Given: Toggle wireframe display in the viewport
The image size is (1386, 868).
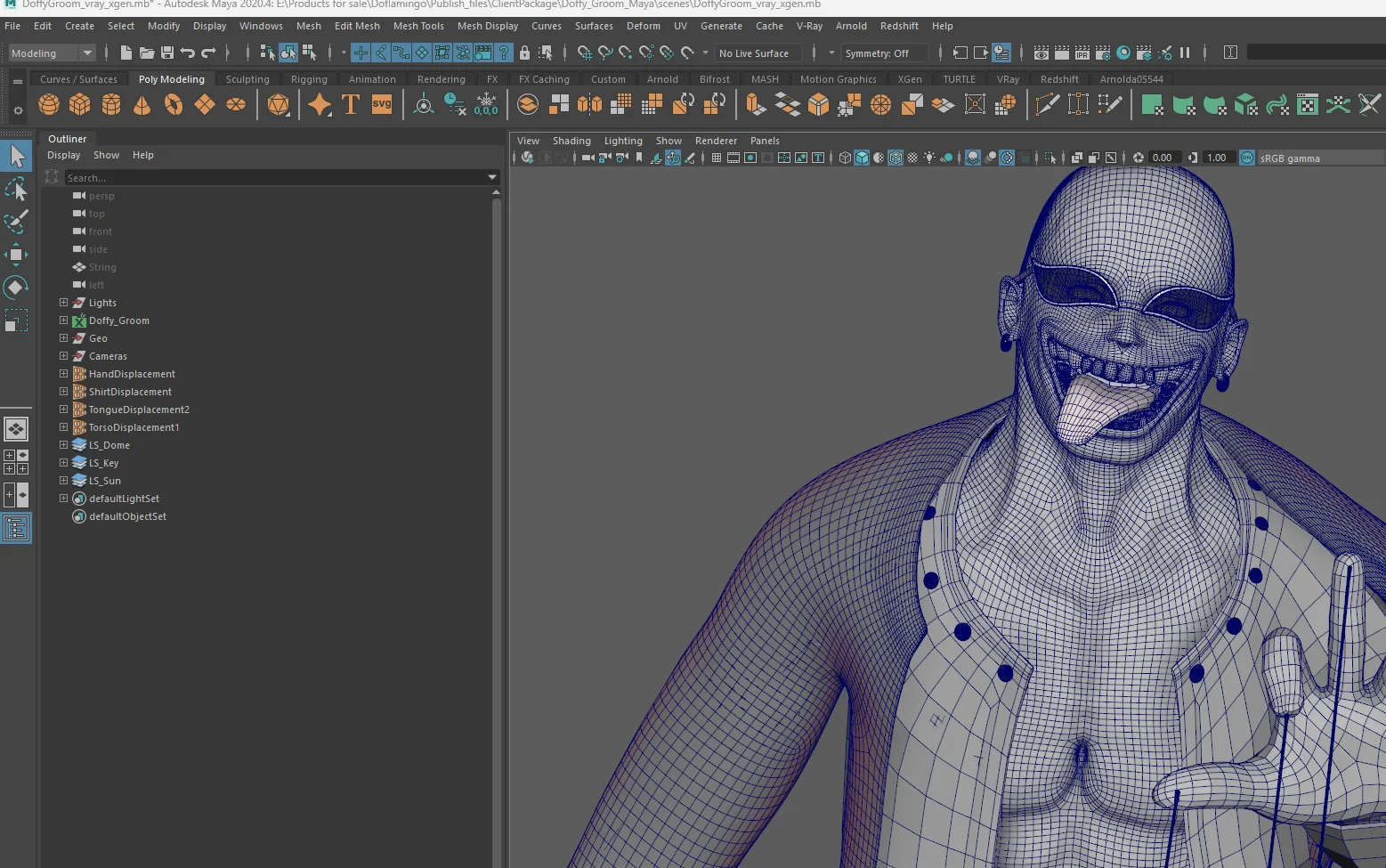Looking at the screenshot, I should (845, 158).
